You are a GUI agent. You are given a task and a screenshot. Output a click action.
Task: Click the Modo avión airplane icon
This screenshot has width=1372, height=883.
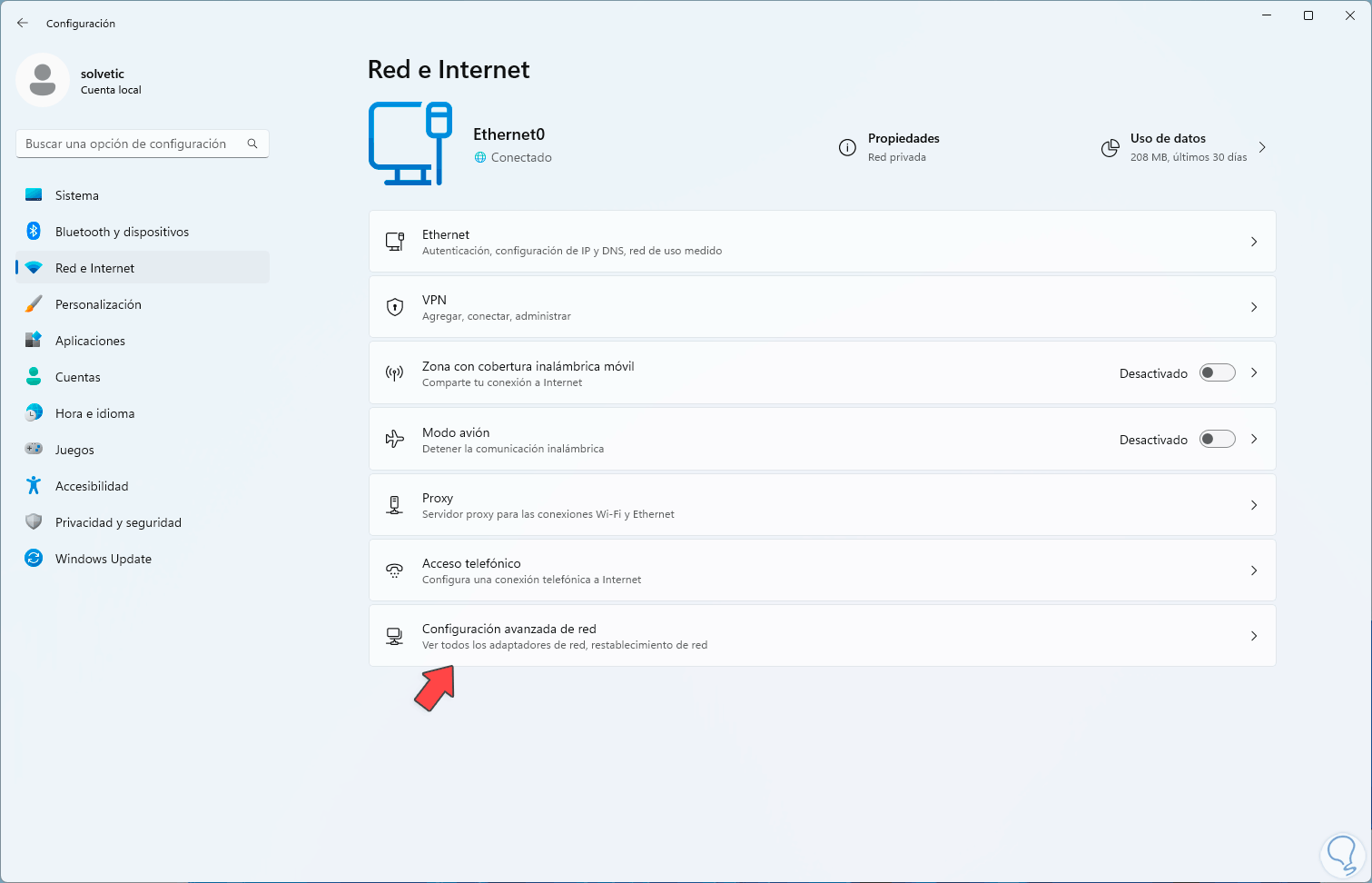point(395,440)
